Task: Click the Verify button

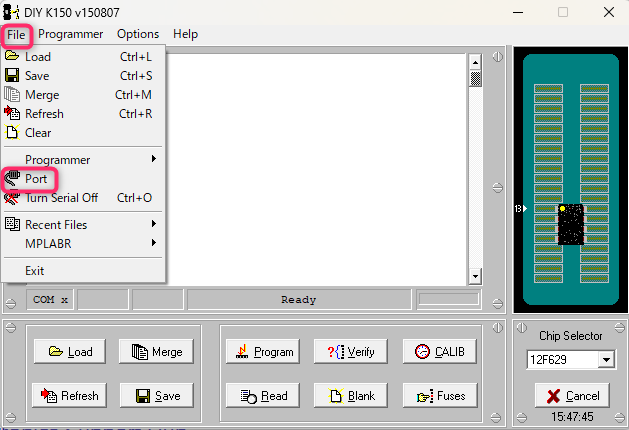Action: coord(351,352)
